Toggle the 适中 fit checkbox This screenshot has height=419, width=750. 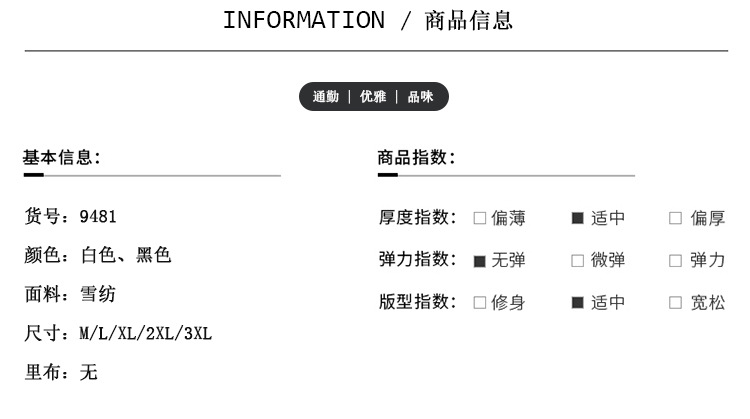(578, 302)
